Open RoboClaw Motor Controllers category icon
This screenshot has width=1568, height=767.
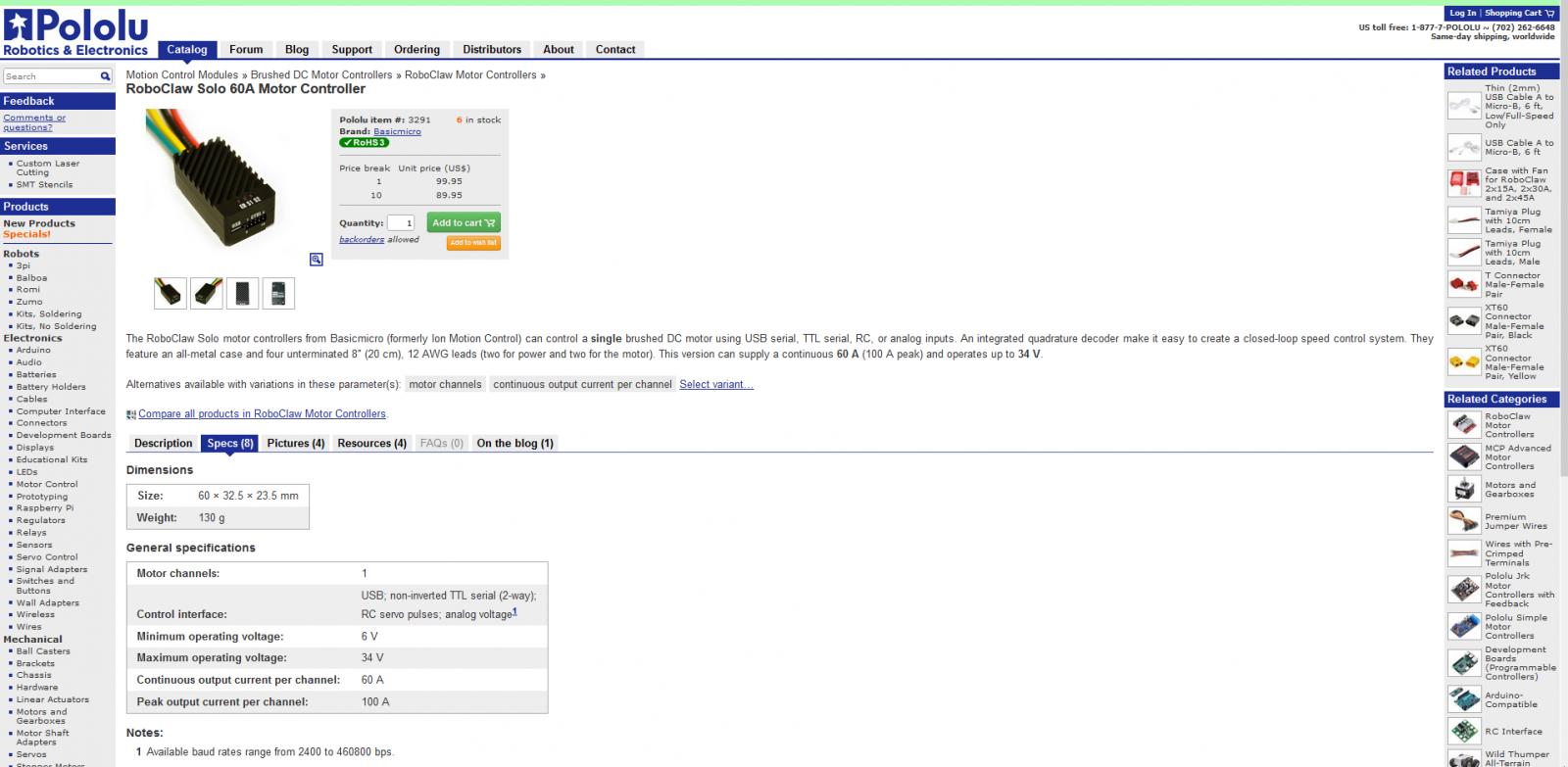pyautogui.click(x=1464, y=425)
